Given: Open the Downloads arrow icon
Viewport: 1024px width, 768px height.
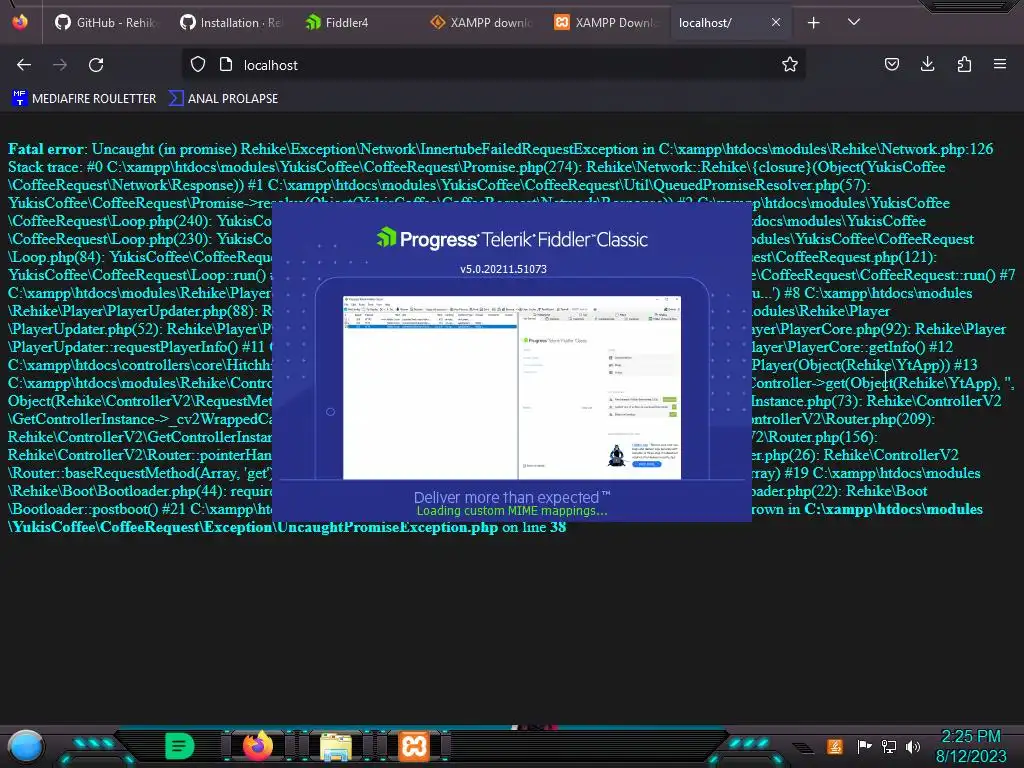Looking at the screenshot, I should tap(927, 64).
